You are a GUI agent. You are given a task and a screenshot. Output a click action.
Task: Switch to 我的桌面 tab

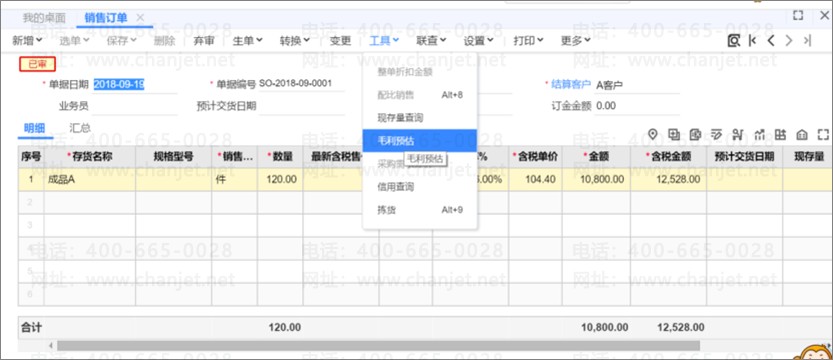click(x=44, y=18)
